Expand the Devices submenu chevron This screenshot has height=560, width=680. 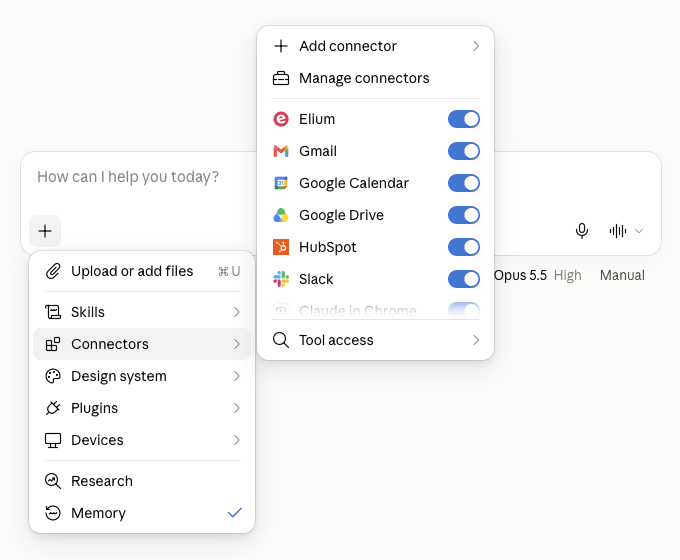(x=237, y=440)
